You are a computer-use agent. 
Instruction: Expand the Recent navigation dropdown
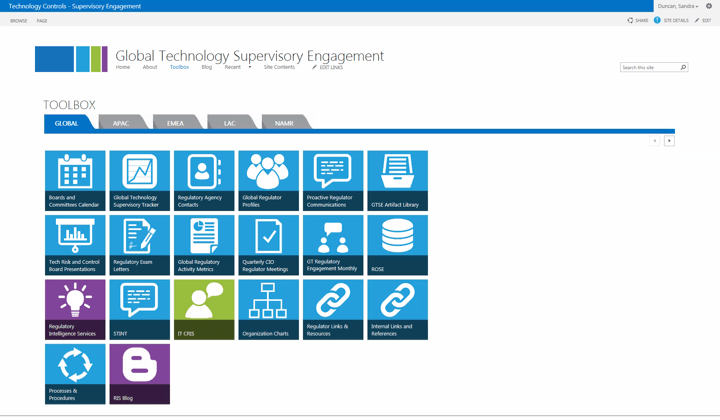[x=250, y=67]
